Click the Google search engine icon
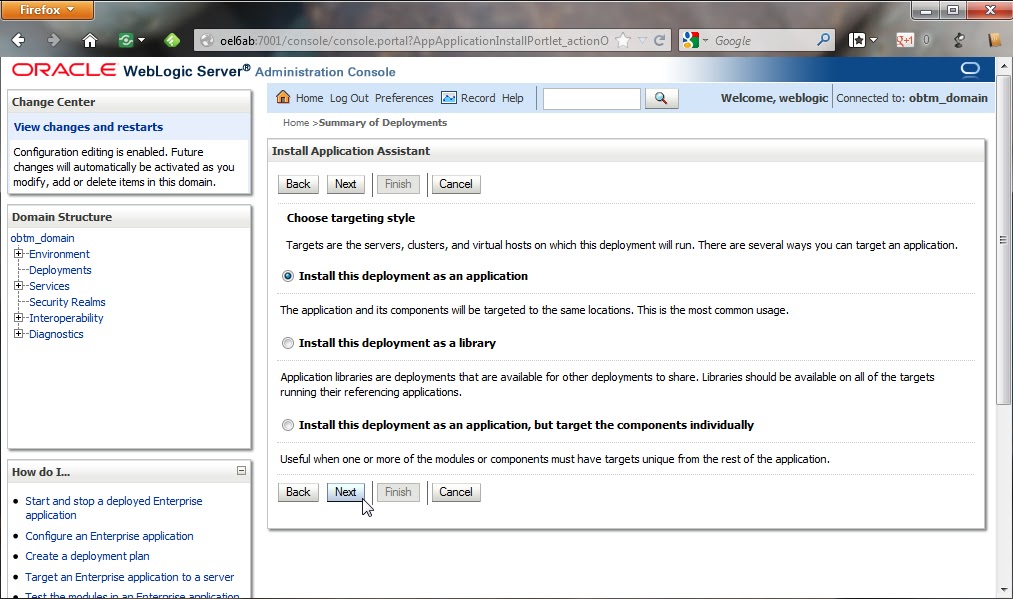The height and width of the screenshot is (599, 1013). pos(691,40)
